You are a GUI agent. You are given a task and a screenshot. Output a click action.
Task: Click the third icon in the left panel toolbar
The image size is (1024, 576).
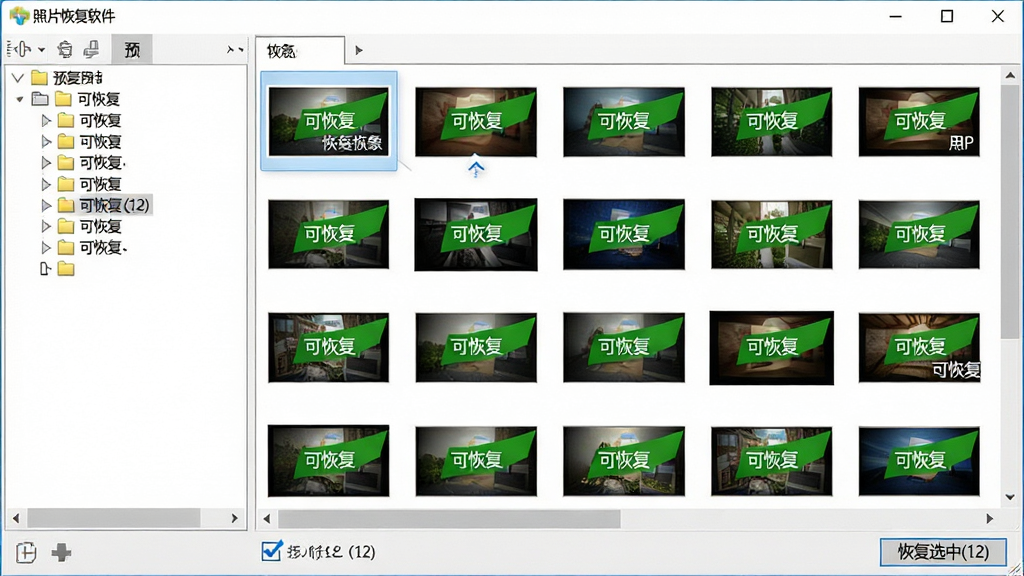click(91, 49)
